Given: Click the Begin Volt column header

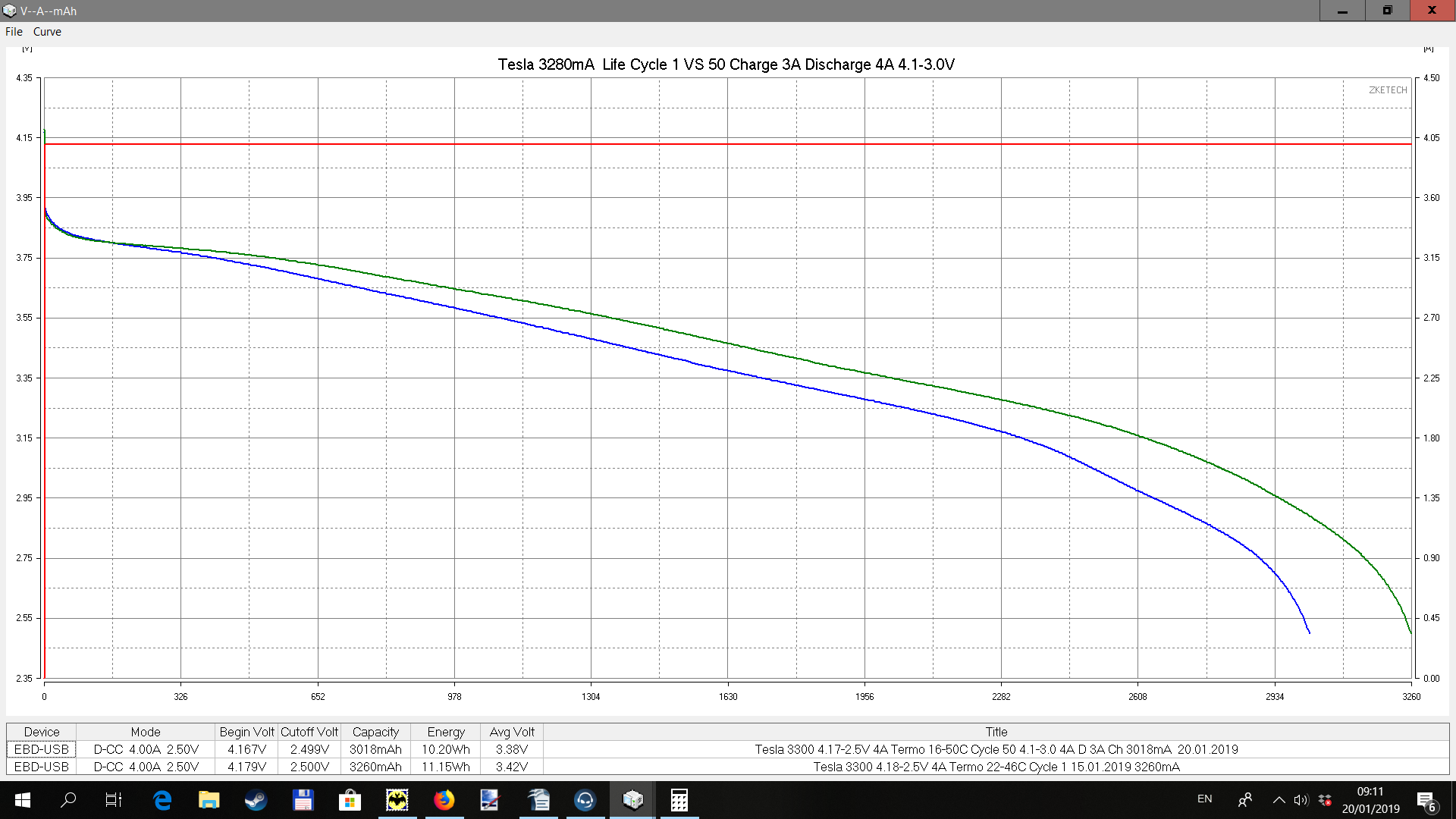Looking at the screenshot, I should click(246, 732).
